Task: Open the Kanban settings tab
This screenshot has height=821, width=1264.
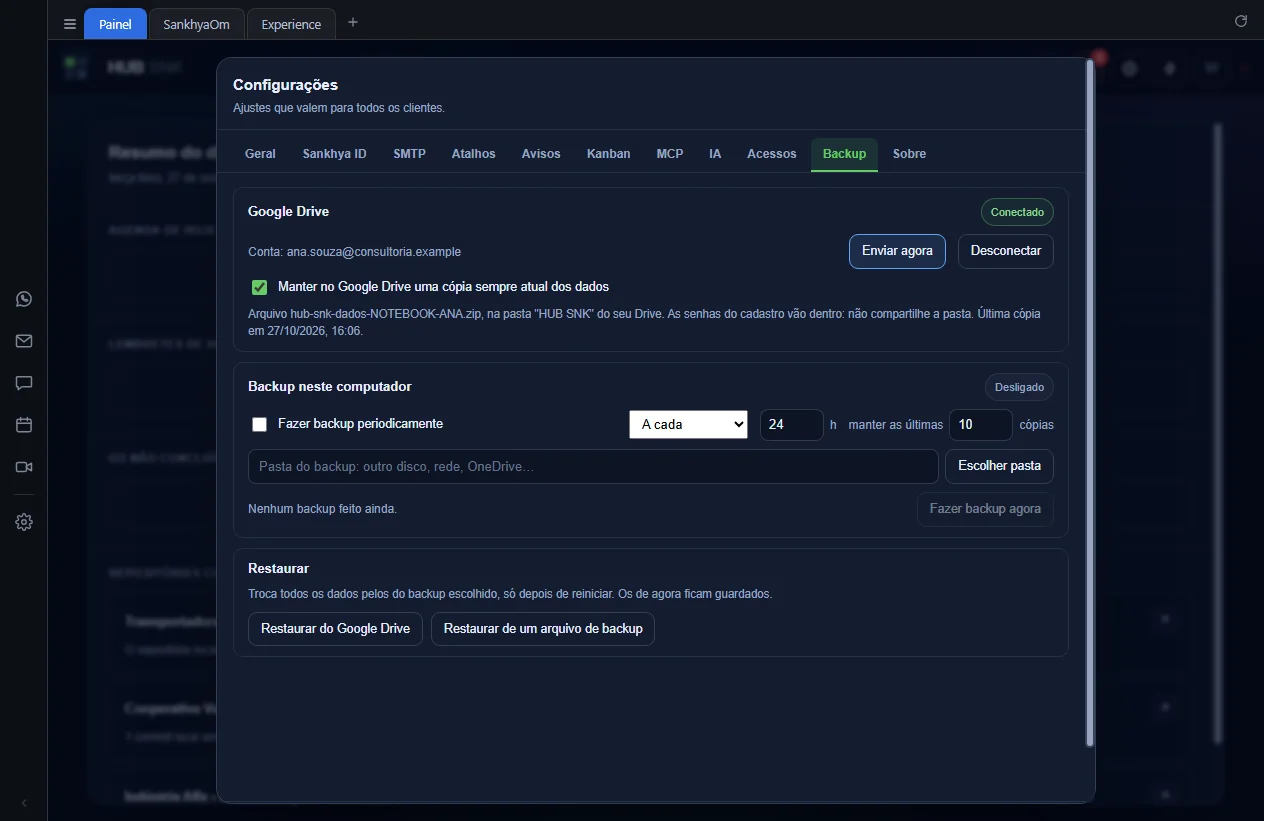Action: (x=609, y=154)
